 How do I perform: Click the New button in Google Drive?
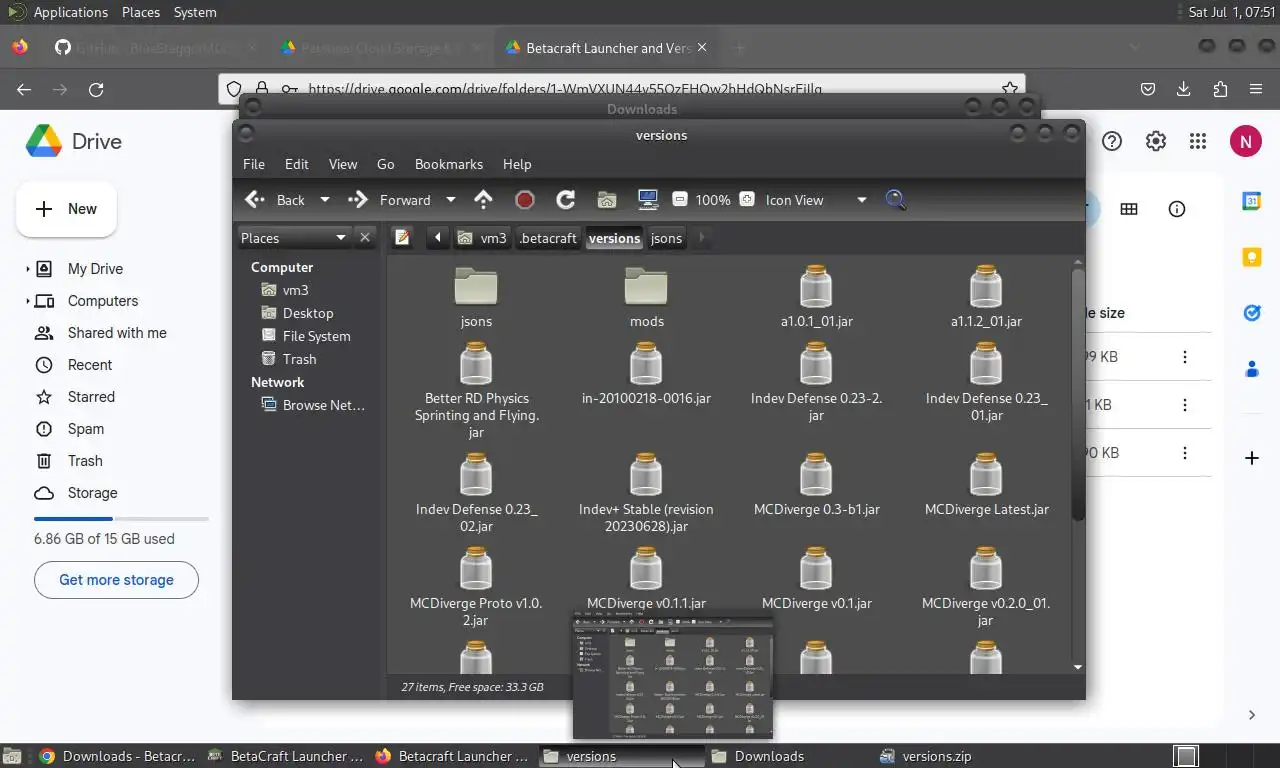pyautogui.click(x=66, y=209)
